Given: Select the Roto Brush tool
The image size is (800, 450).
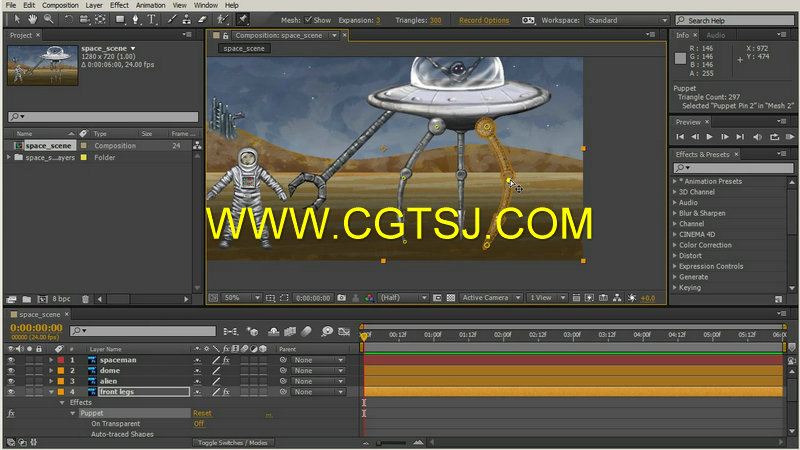Looking at the screenshot, I should click(x=222, y=19).
